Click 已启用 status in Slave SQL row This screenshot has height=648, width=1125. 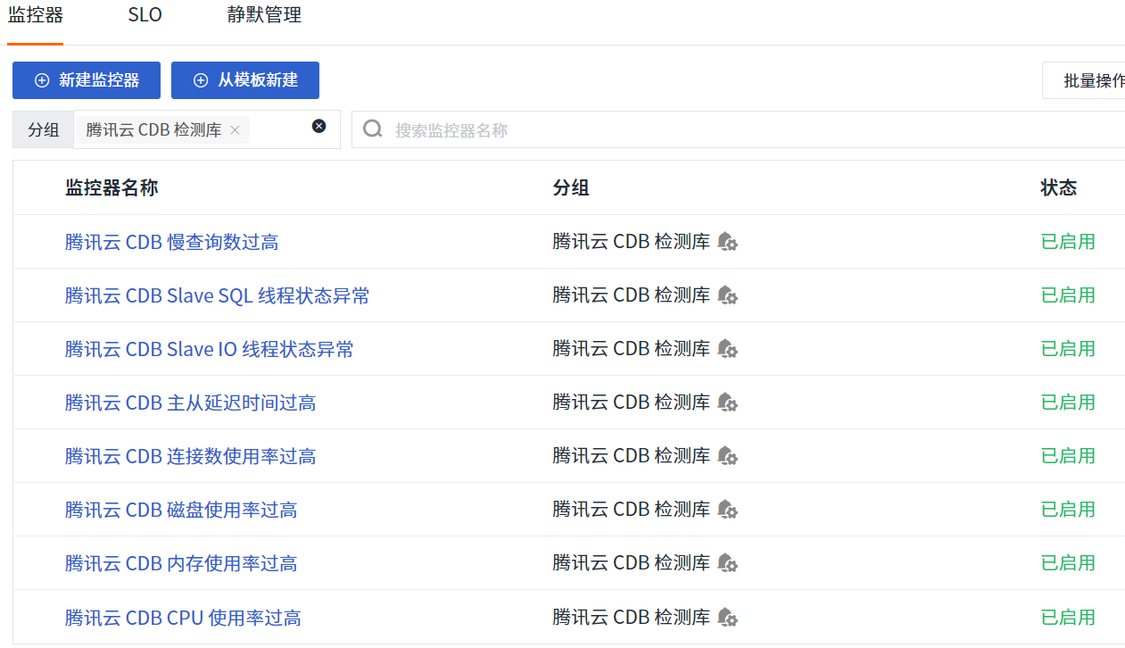coord(1068,295)
